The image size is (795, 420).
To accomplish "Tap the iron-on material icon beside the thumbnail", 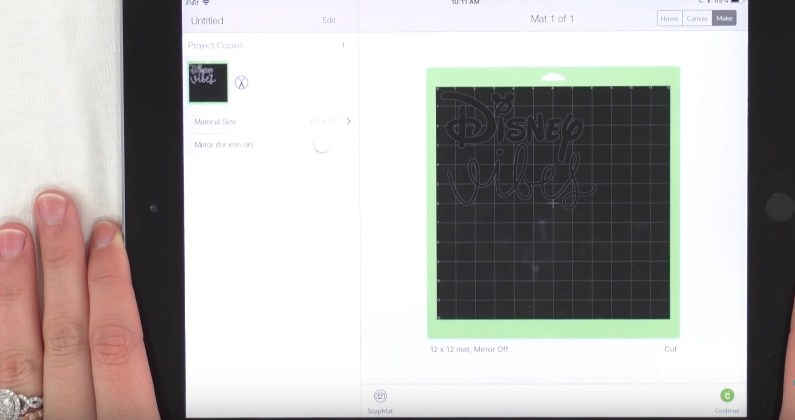I will tap(241, 83).
